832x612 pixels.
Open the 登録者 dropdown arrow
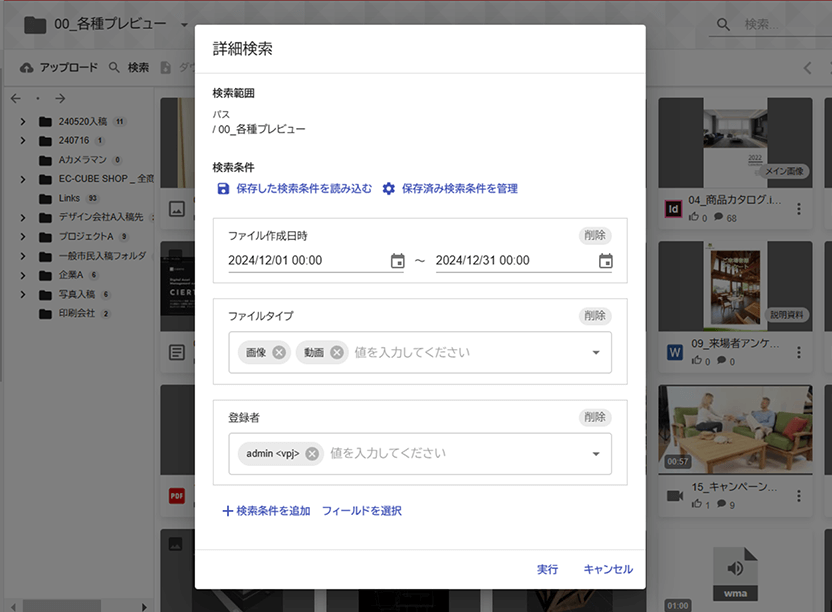pyautogui.click(x=596, y=454)
